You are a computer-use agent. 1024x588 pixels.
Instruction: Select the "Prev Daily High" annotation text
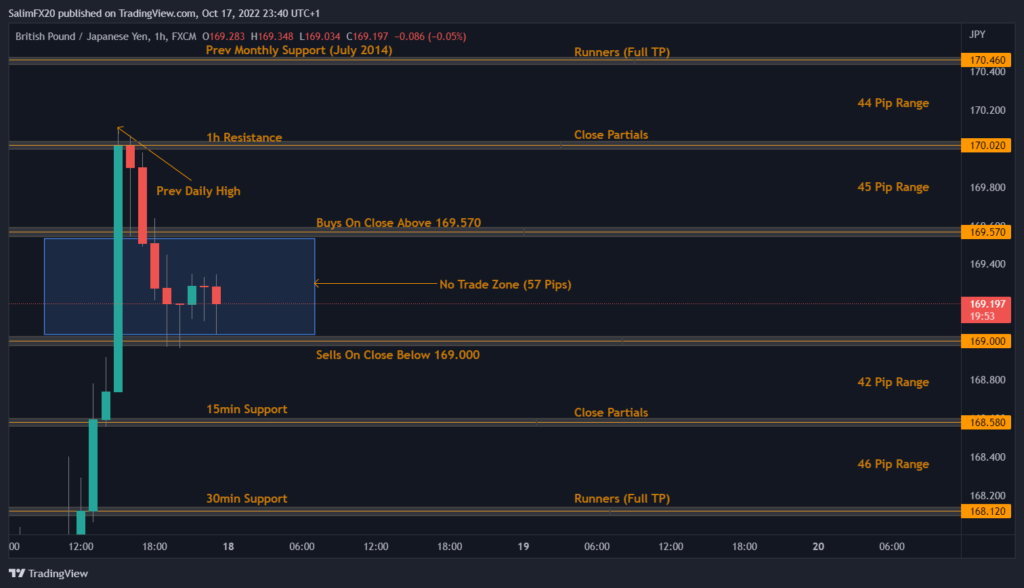(x=198, y=191)
